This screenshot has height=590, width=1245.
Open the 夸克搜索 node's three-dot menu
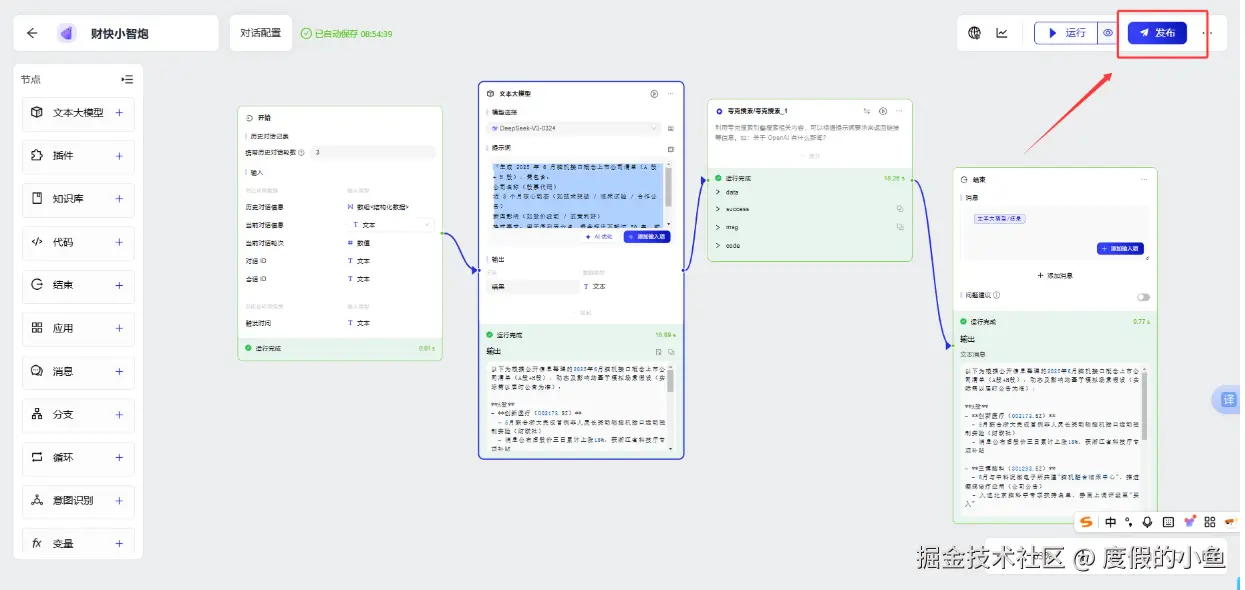point(899,111)
